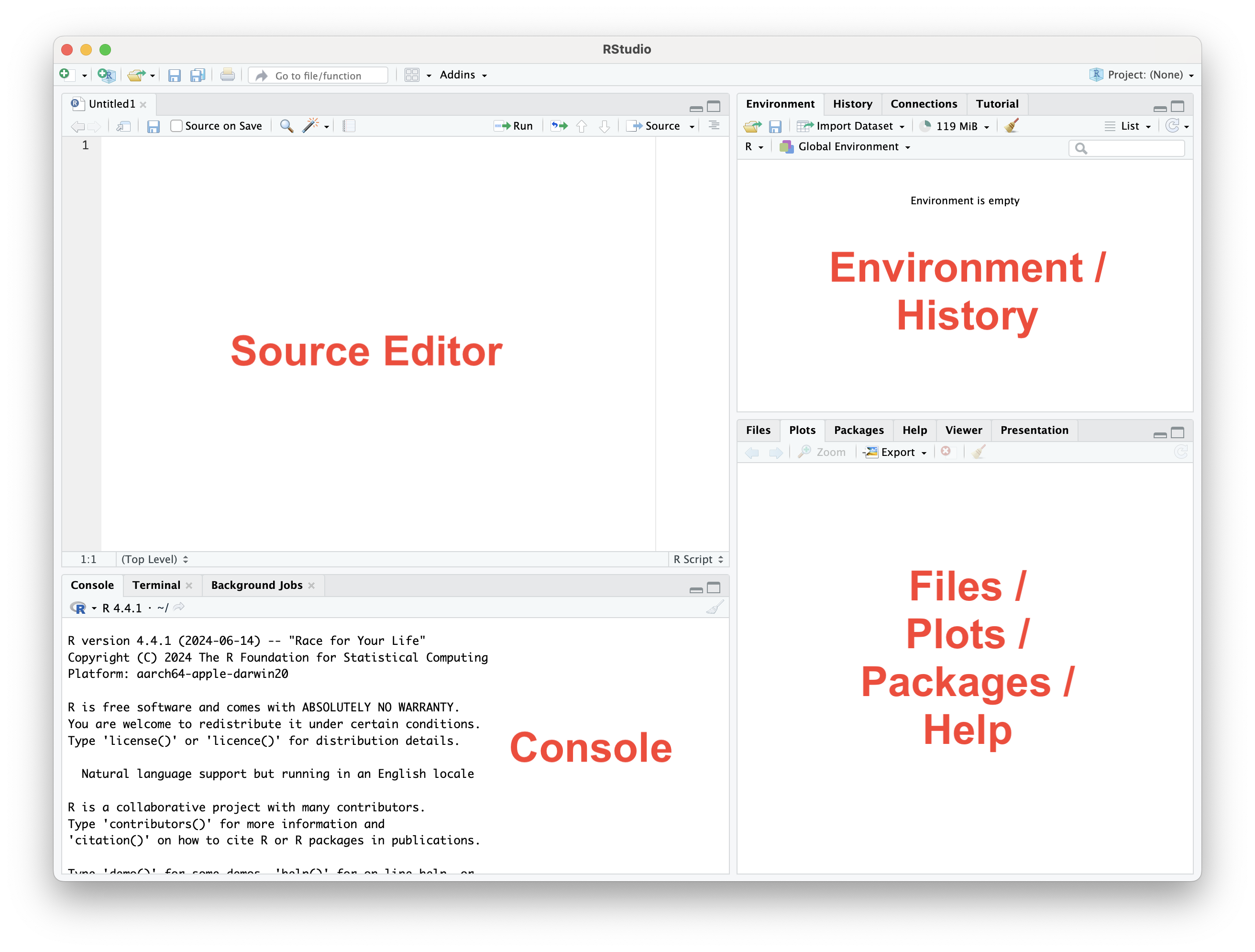Switch to Terminal tab
The height and width of the screenshot is (952, 1255).
coord(156,585)
